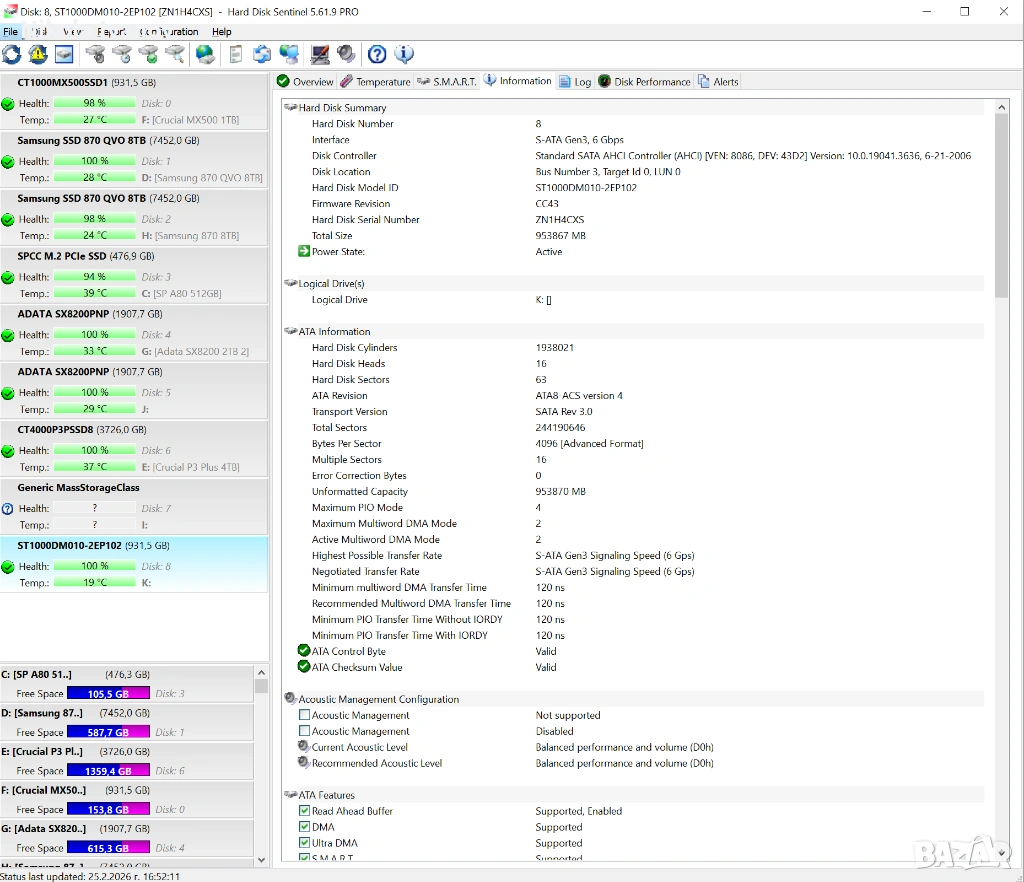The height and width of the screenshot is (882, 1024).
Task: Toggle the Read Ahead Buffer checkbox
Action: pos(304,811)
